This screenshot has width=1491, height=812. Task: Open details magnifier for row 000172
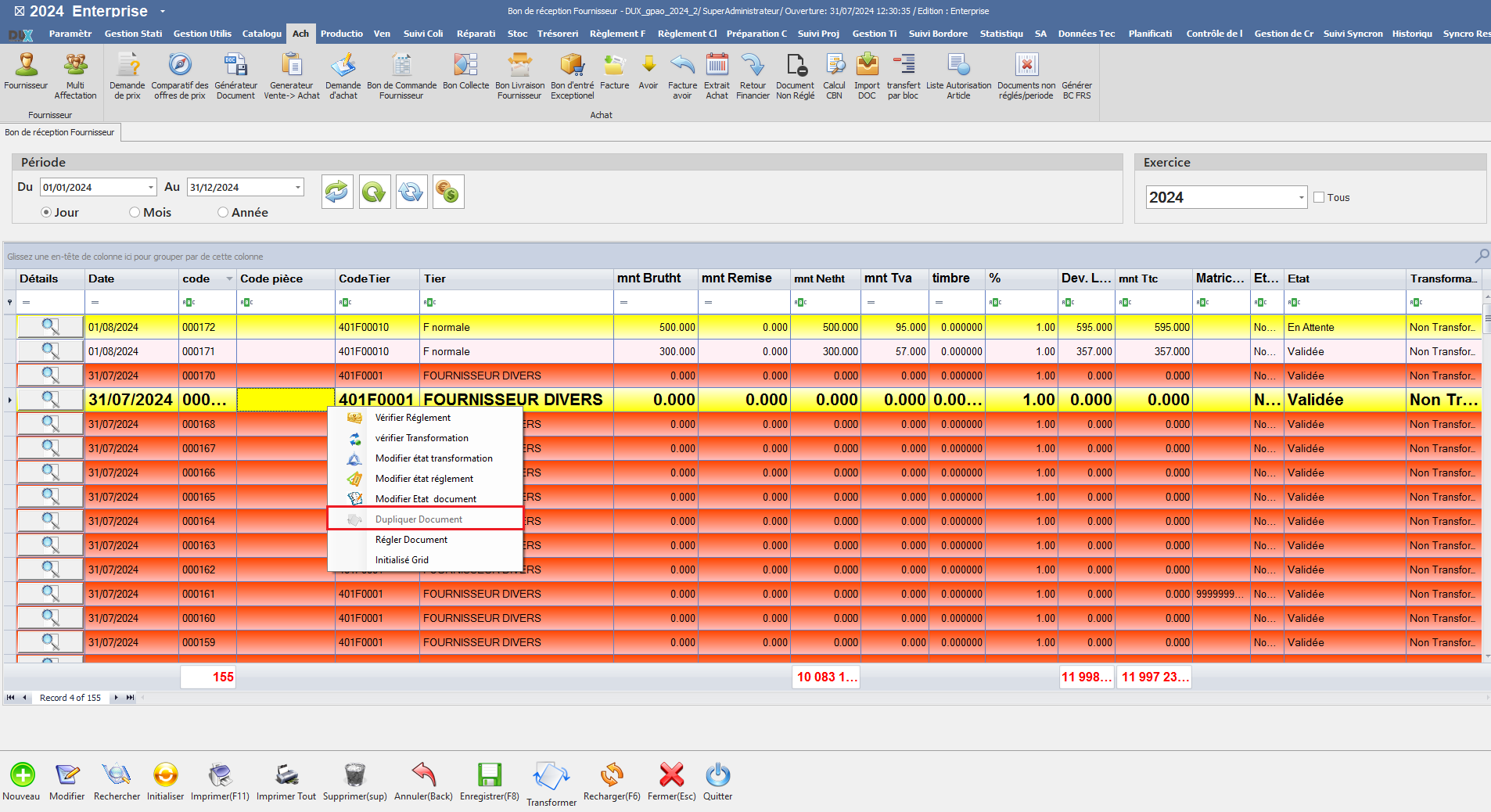coord(50,327)
